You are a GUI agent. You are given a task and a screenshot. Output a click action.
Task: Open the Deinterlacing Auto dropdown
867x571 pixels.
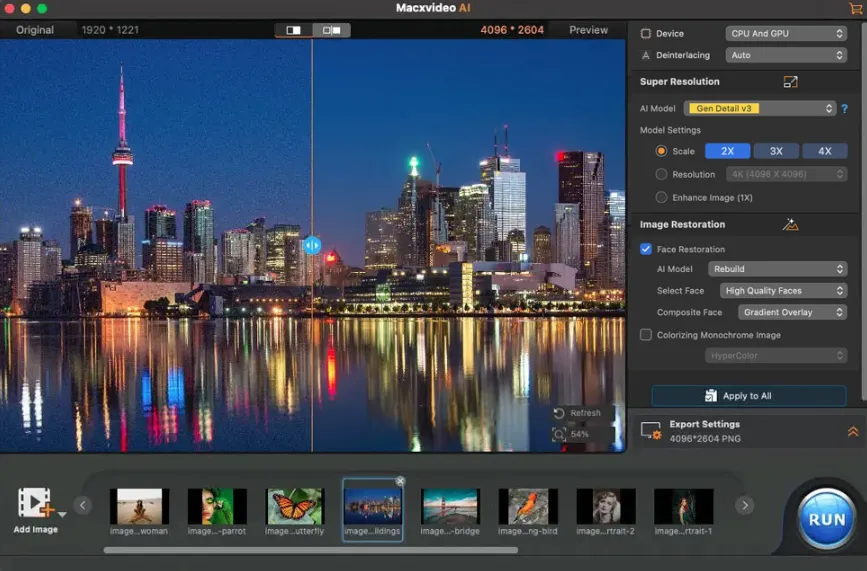point(786,55)
